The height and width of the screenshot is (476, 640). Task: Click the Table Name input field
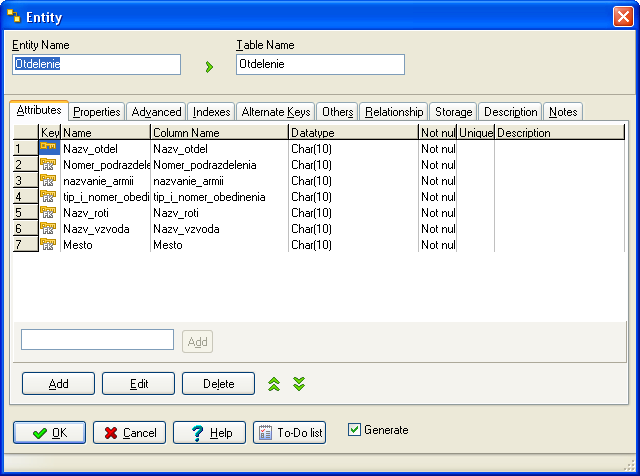320,65
